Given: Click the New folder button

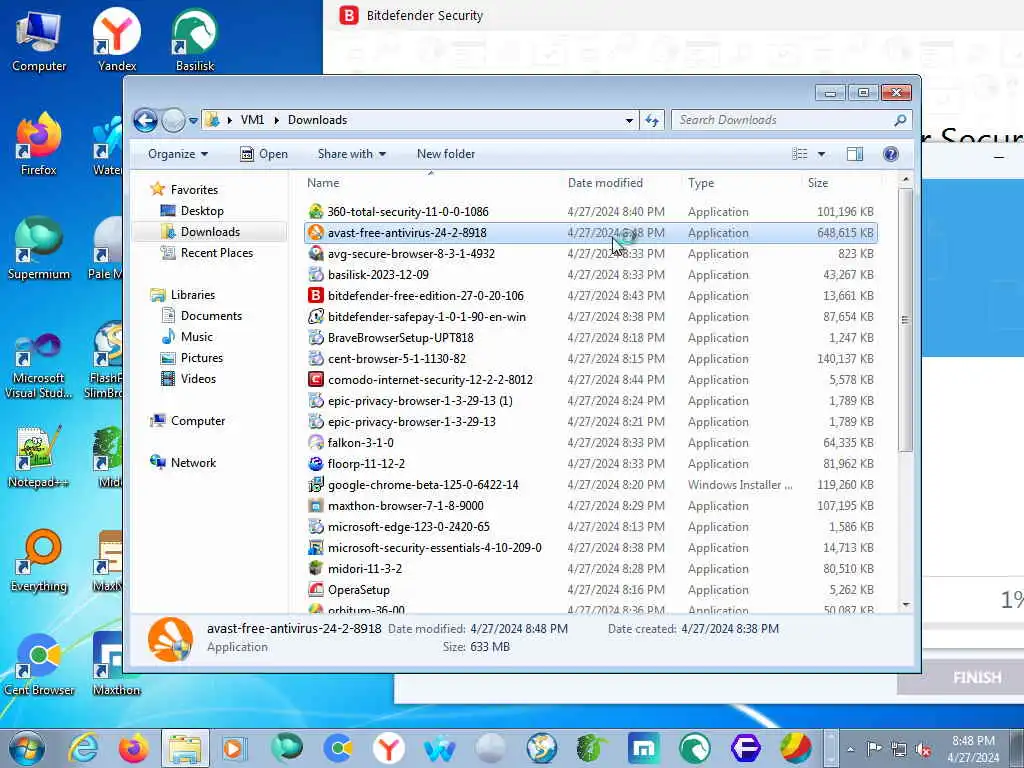Looking at the screenshot, I should (x=446, y=154).
